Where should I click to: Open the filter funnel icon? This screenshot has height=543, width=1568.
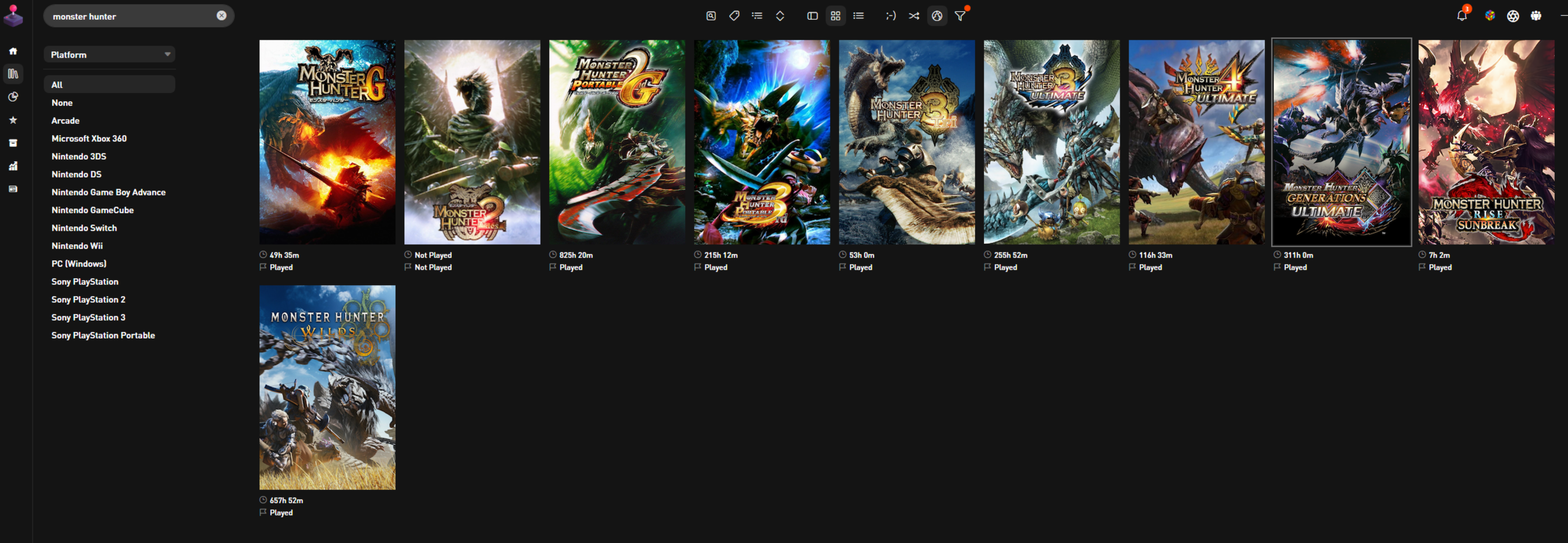(960, 16)
